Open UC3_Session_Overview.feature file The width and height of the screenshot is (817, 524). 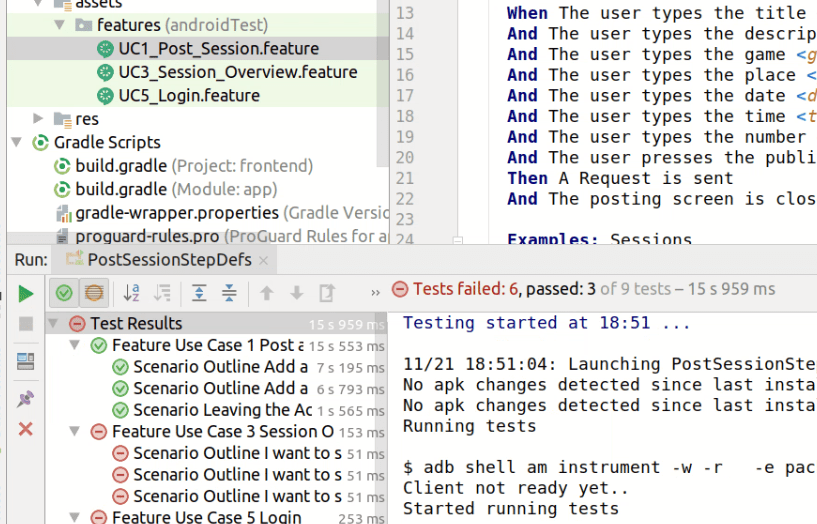point(237,72)
